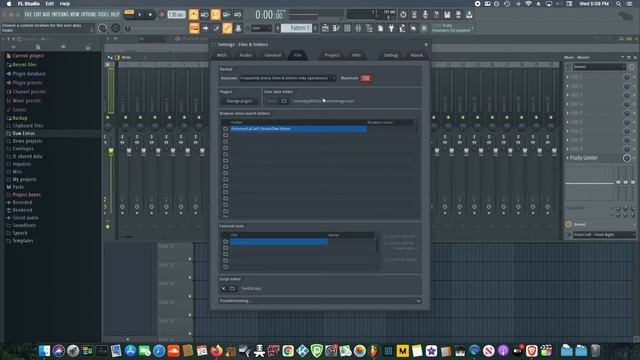Toggle the wait-for-input icon in the toolbar
Image resolution: width=640 pixels, height=360 pixels.
click(204, 14)
